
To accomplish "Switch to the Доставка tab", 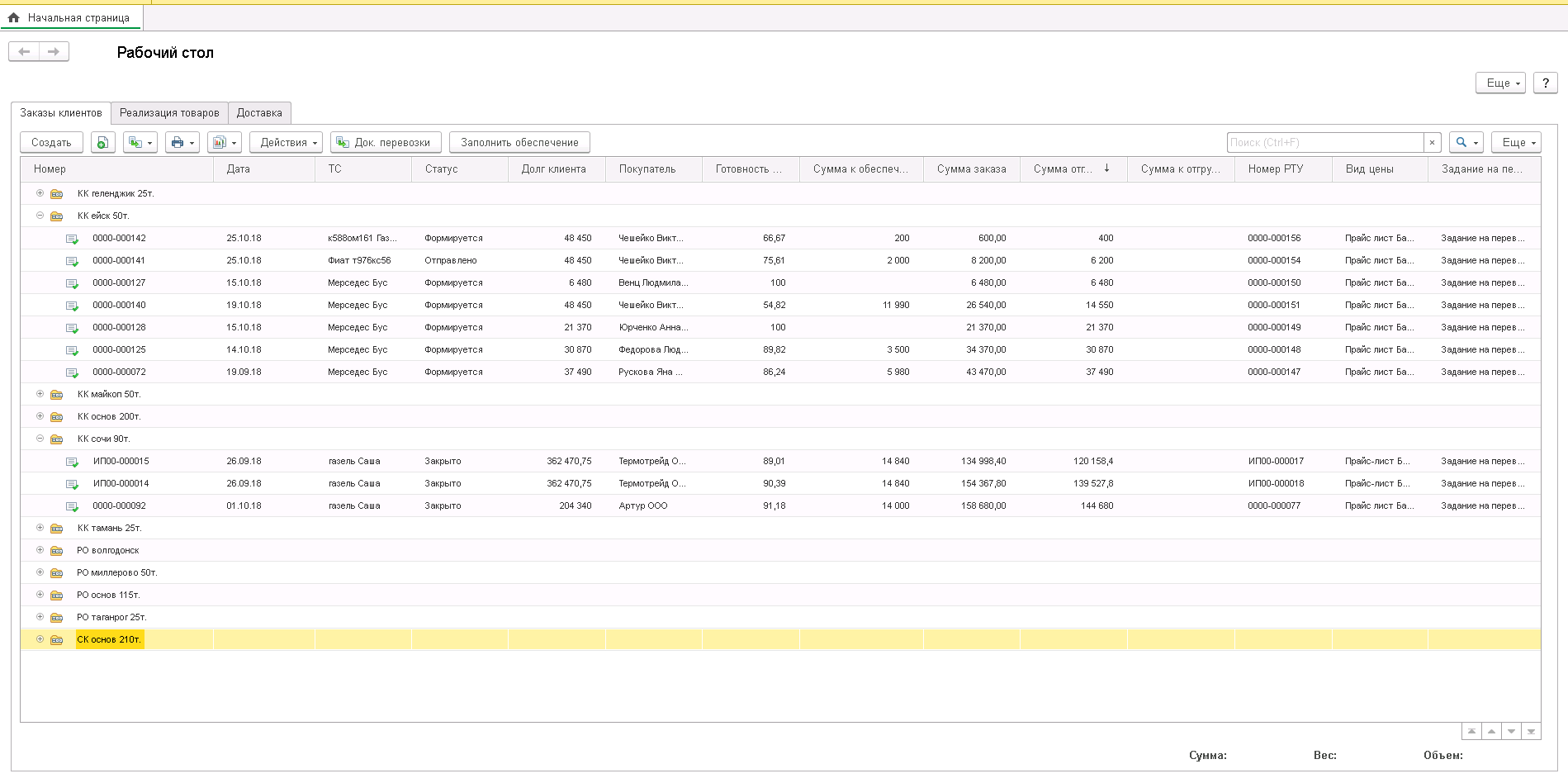I will tap(259, 113).
